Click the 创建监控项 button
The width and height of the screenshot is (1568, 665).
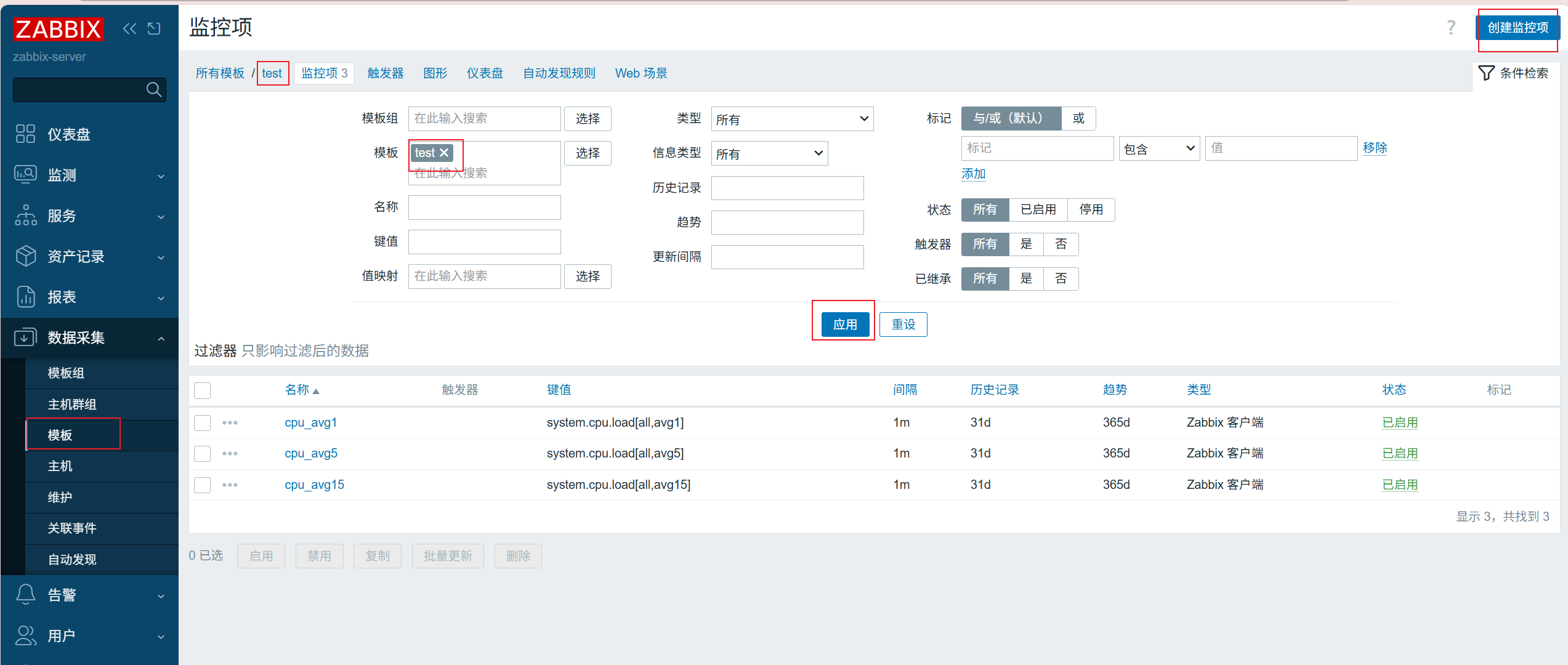pos(1517,28)
